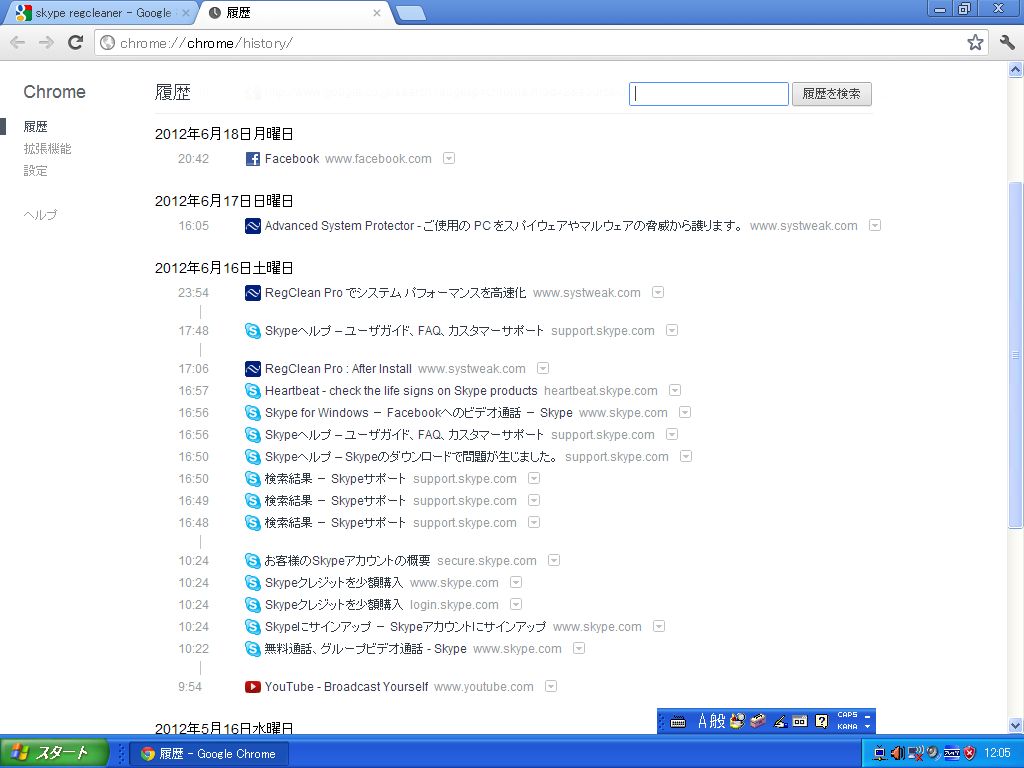Click the date heading 2012年6月17日日曜日
Image resolution: width=1024 pixels, height=768 pixels.
click(x=224, y=201)
